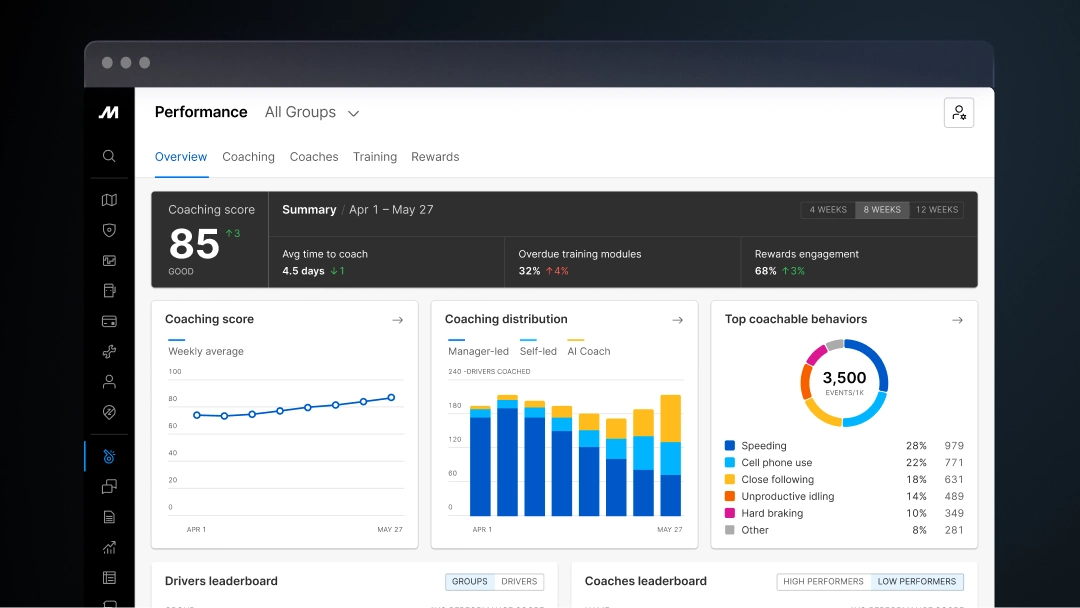Click the Weekly average legend label
The width and height of the screenshot is (1080, 608).
tap(206, 351)
